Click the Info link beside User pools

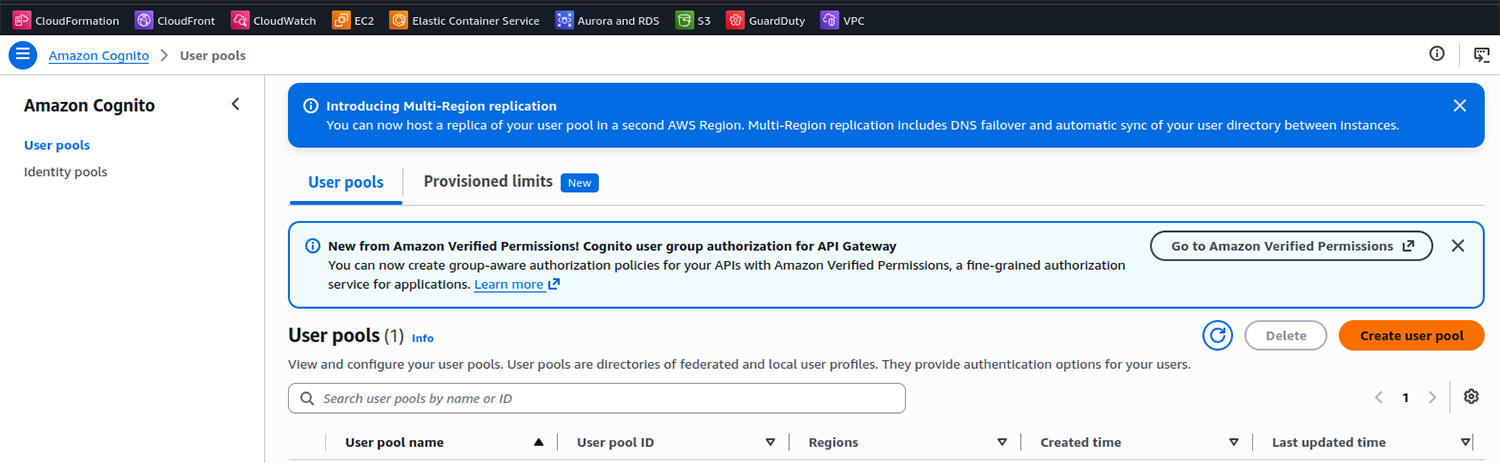coord(423,338)
